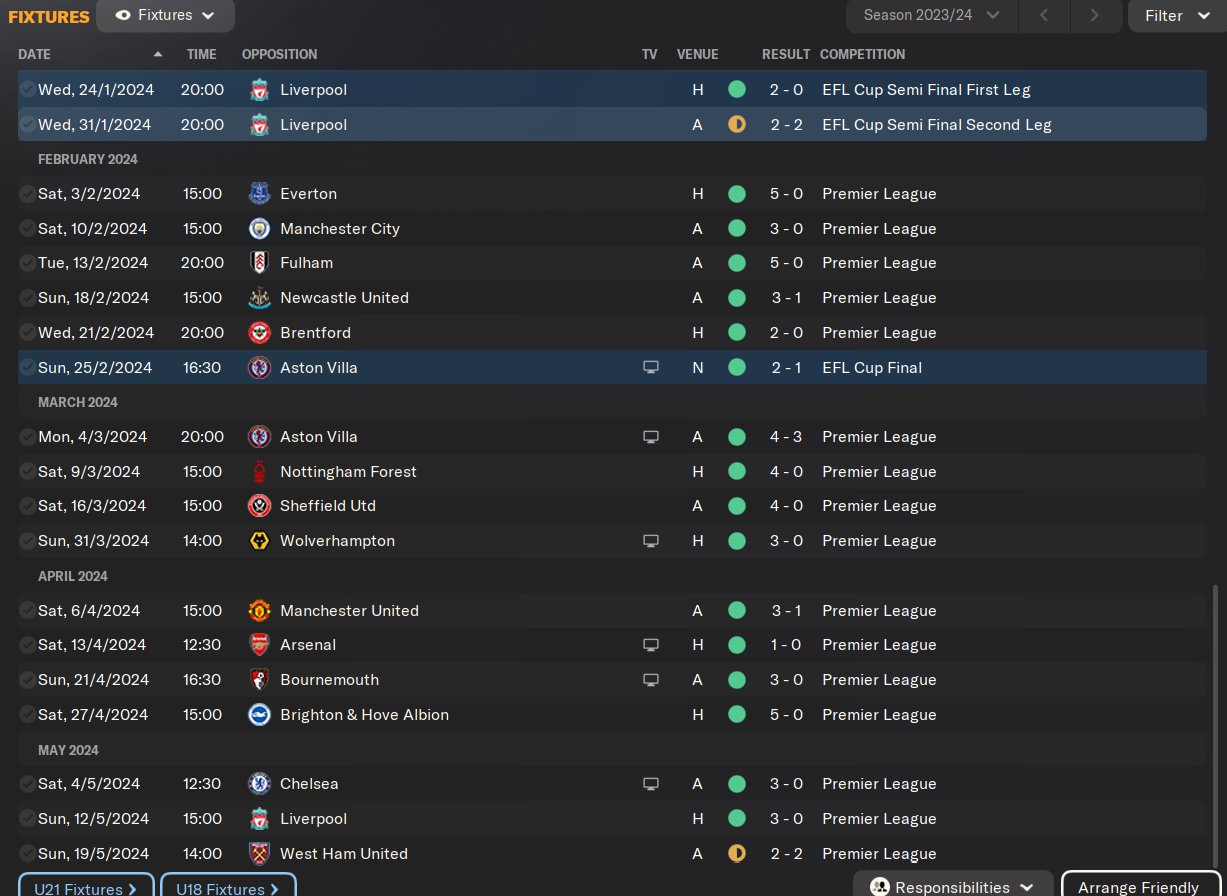The height and width of the screenshot is (896, 1227).
Task: Sort by the Competition column header
Action: click(862, 54)
